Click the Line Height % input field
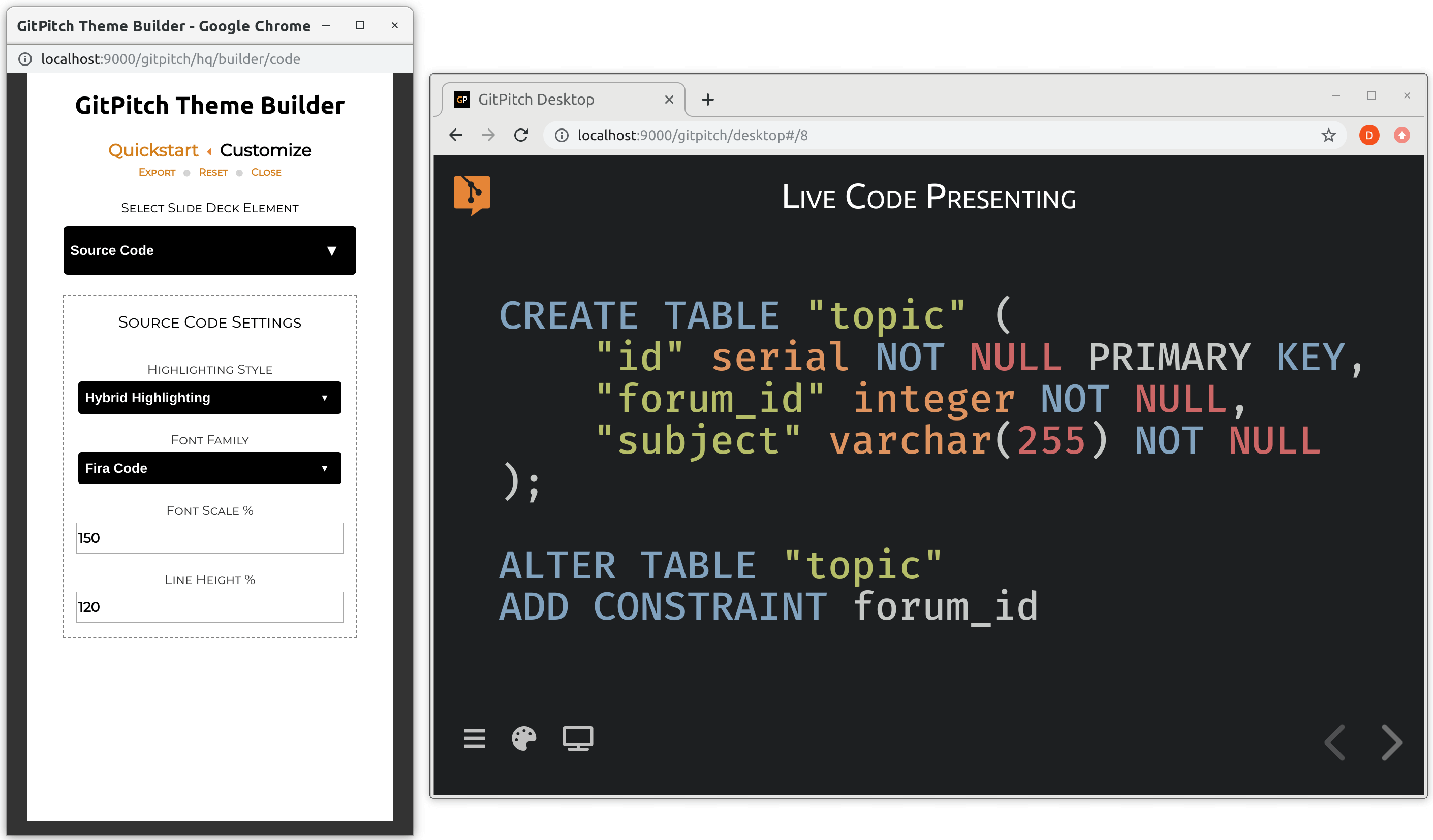This screenshot has height=840, width=1433. click(x=210, y=607)
